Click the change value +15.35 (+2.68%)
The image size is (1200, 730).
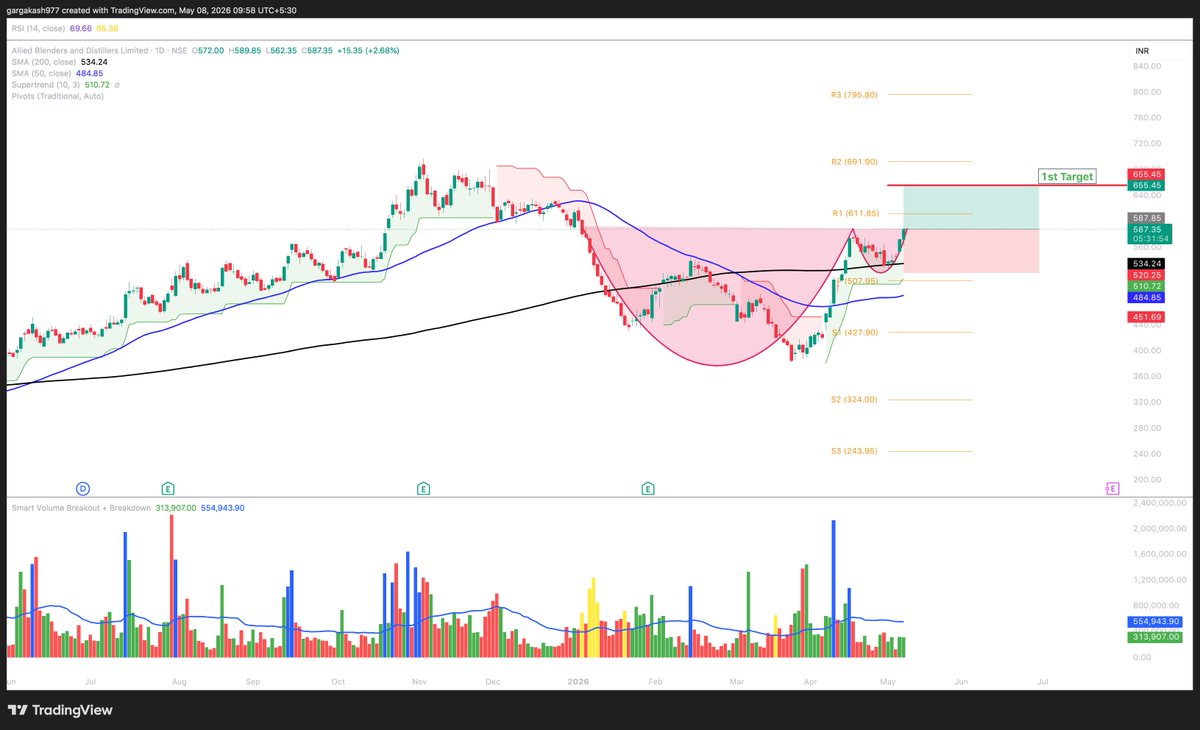tap(368, 50)
